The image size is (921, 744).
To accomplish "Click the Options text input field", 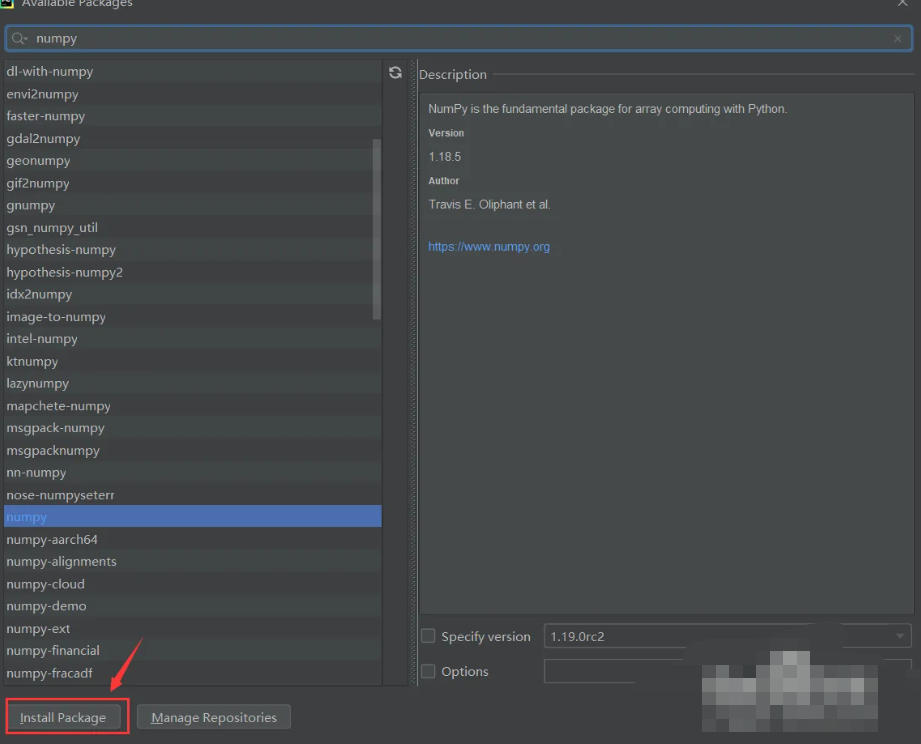I will tap(590, 671).
